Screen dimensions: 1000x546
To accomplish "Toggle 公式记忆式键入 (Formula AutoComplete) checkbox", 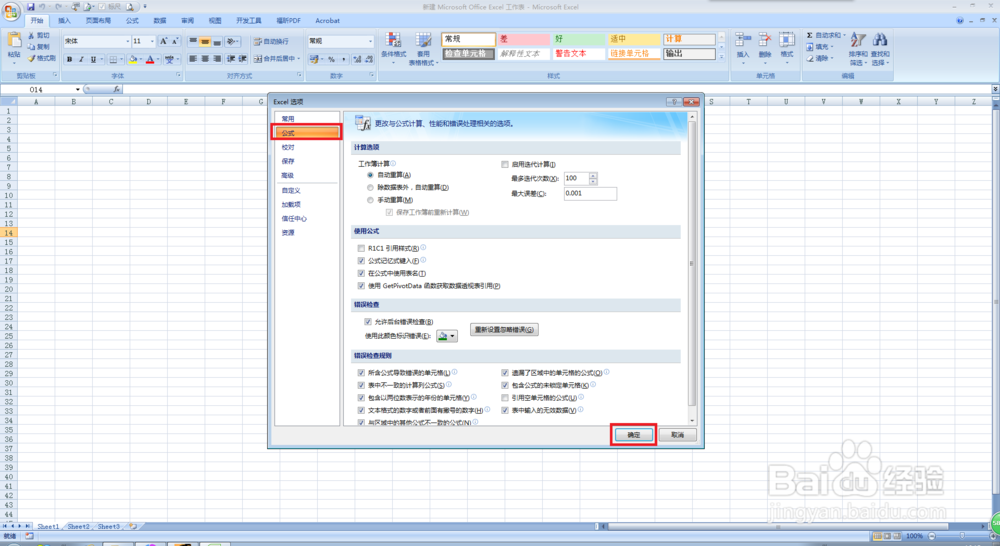I will point(361,261).
